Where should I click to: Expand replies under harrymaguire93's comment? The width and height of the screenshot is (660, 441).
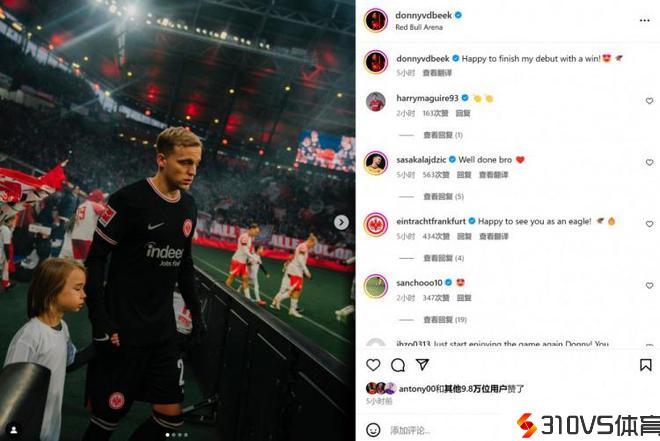coord(443,135)
